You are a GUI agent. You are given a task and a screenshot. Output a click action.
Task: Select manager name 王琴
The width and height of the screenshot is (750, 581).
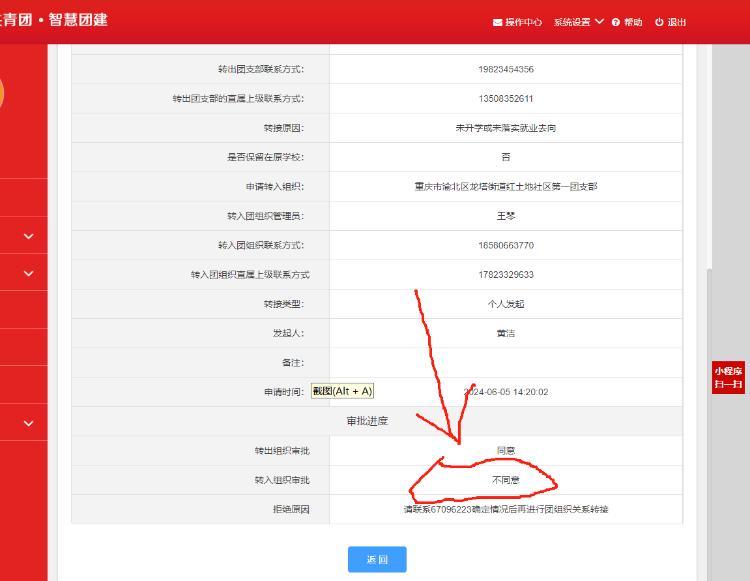pos(506,216)
